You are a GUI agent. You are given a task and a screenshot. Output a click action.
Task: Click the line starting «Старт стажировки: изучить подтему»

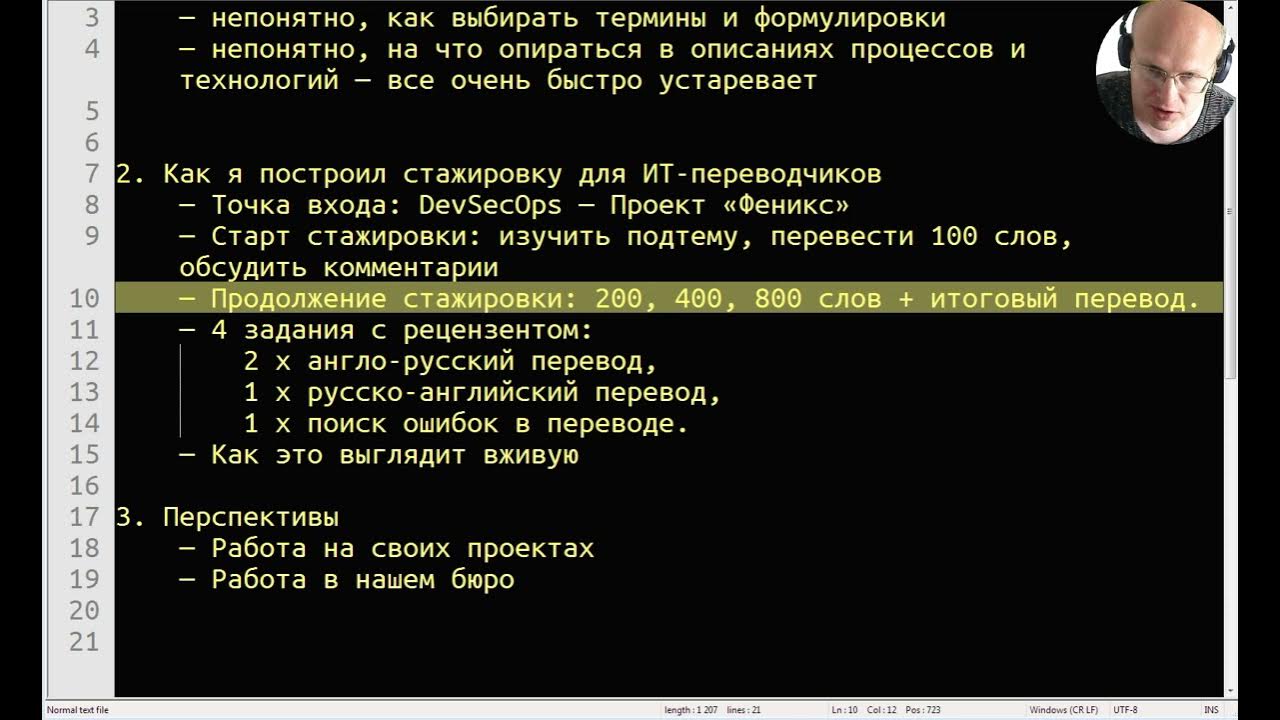tap(627, 236)
